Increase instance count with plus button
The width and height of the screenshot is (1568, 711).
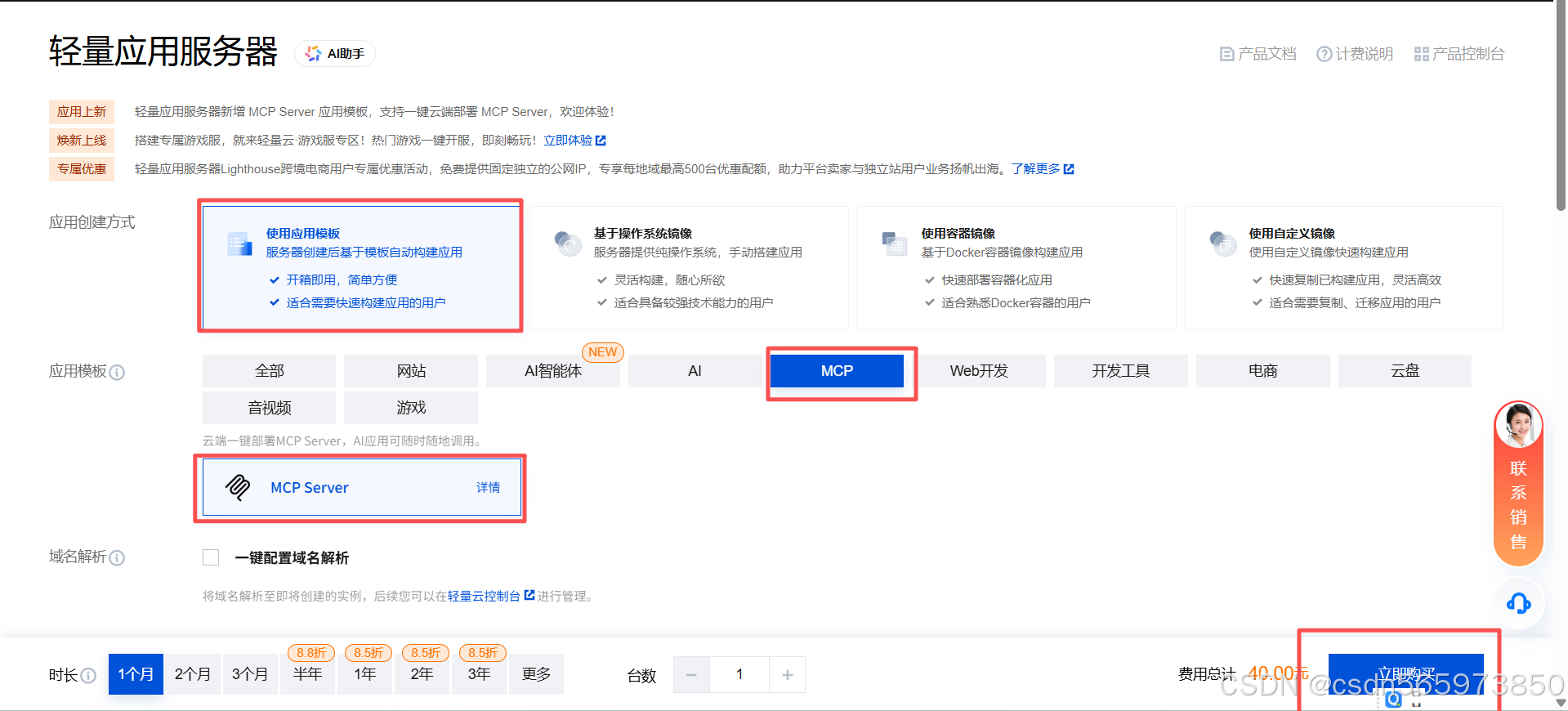click(787, 675)
